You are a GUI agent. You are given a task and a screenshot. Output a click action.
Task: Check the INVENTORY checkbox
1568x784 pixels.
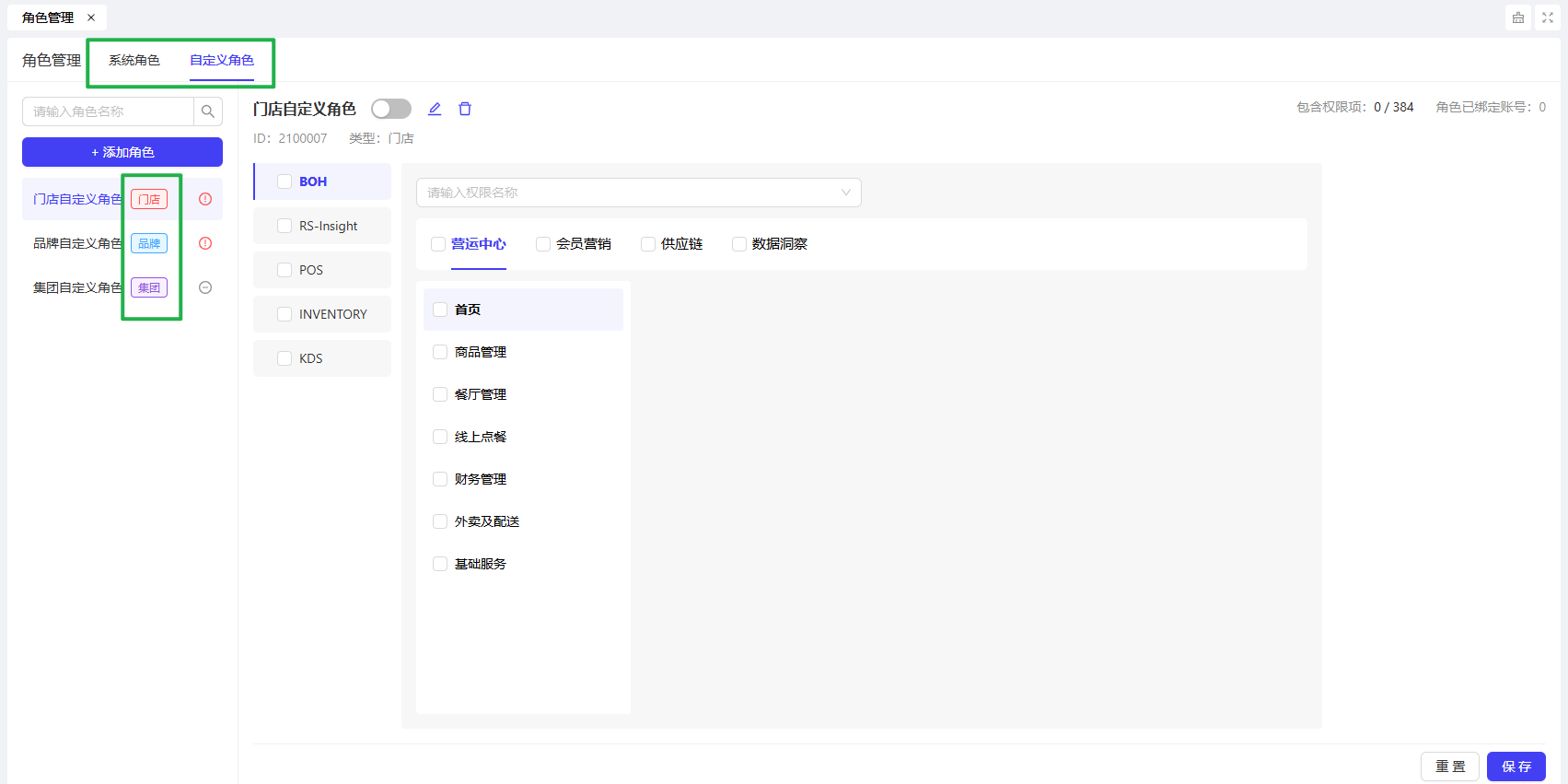285,314
